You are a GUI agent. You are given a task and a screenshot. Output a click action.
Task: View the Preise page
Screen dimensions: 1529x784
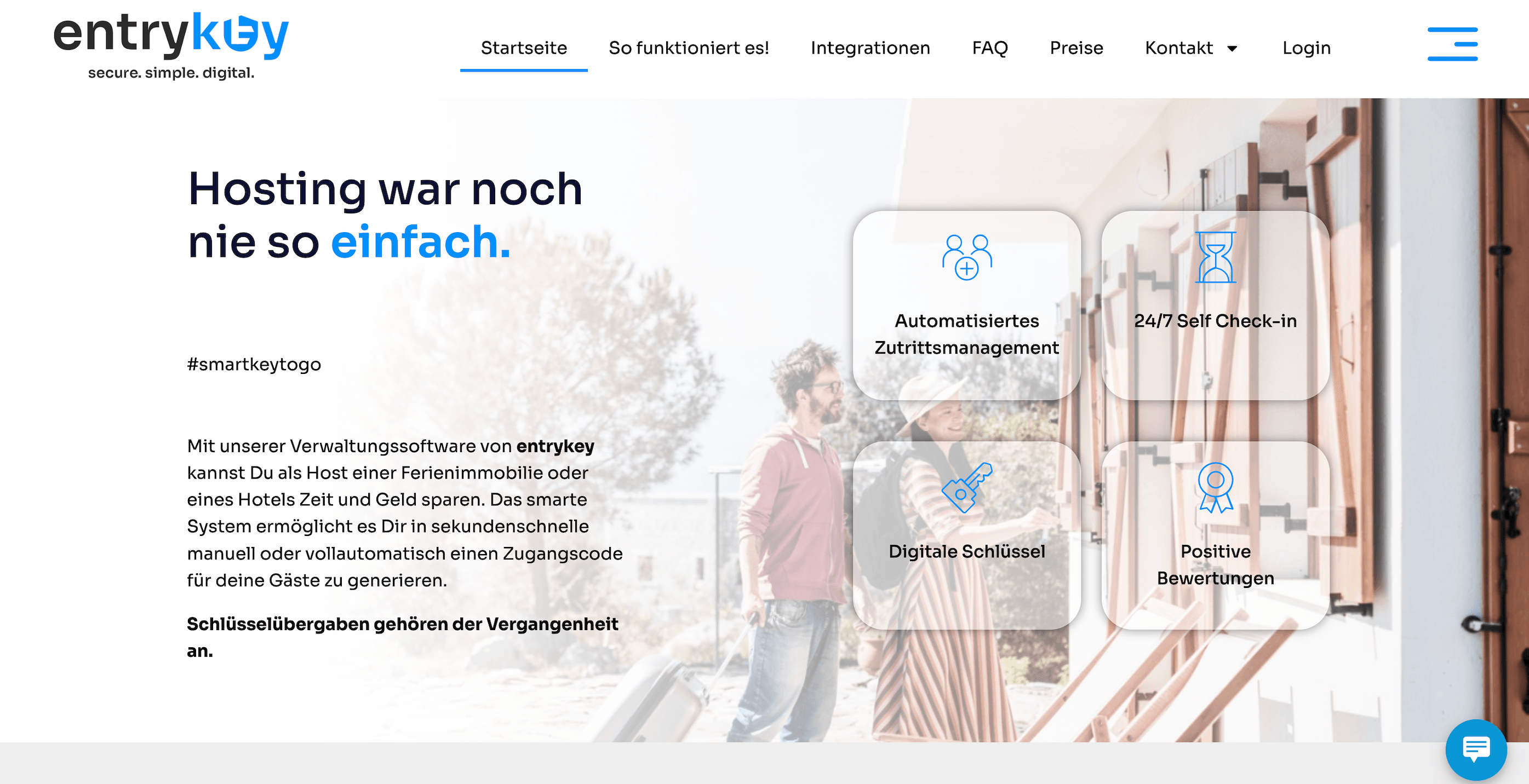1076,48
